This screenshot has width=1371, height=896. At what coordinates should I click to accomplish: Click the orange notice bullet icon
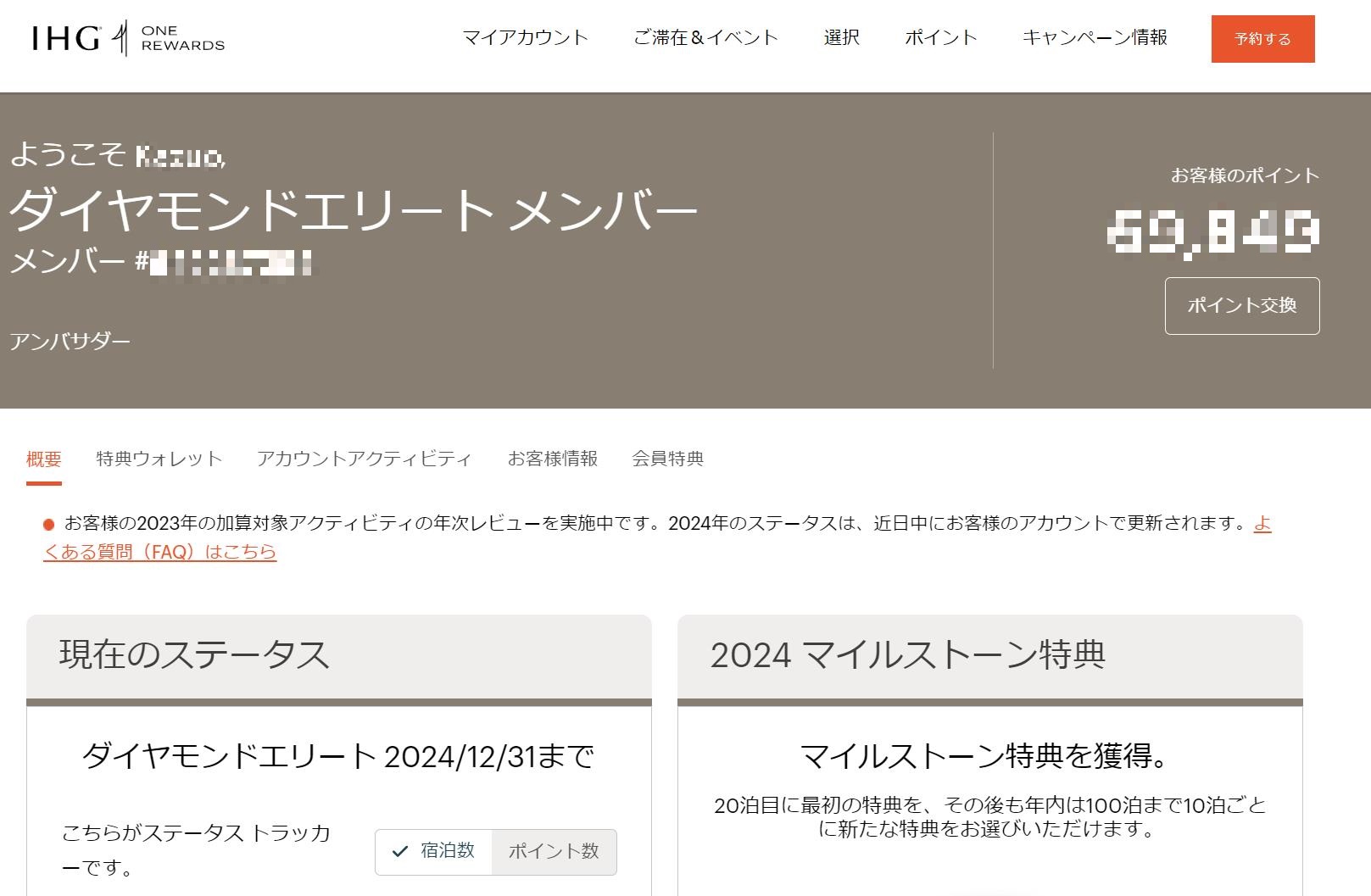49,525
